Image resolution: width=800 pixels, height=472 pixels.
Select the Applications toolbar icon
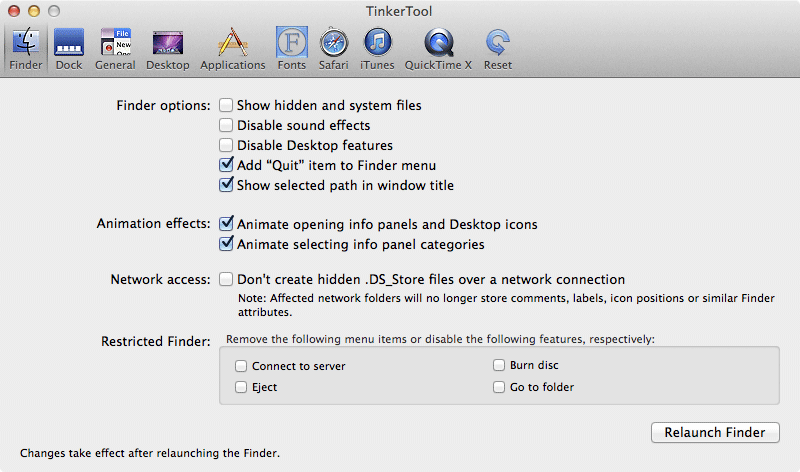click(x=232, y=45)
